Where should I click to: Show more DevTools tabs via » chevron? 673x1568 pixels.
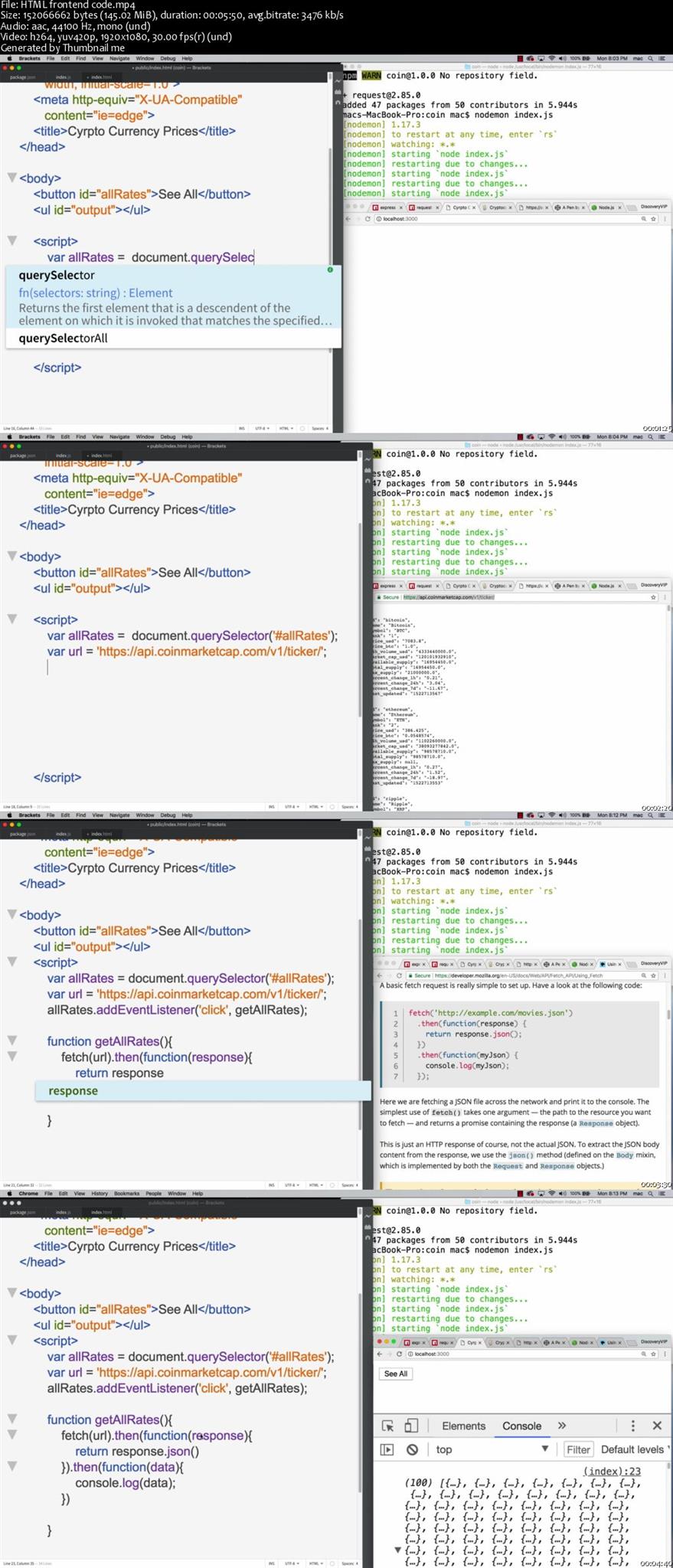pos(562,1426)
